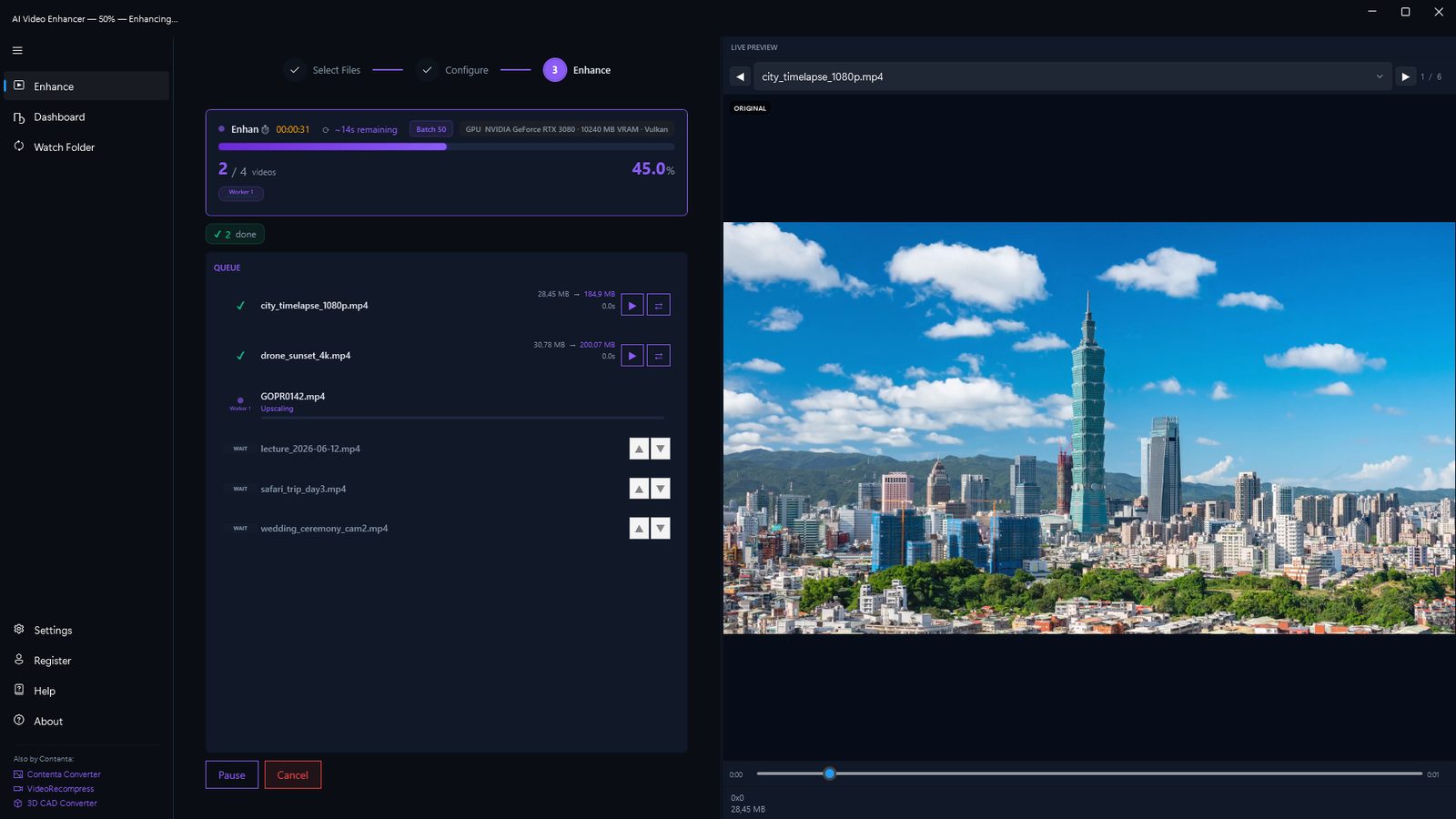Click the green checkmark for city_timelapse_1080p.mp4
The width and height of the screenshot is (1456, 819).
[x=240, y=306]
